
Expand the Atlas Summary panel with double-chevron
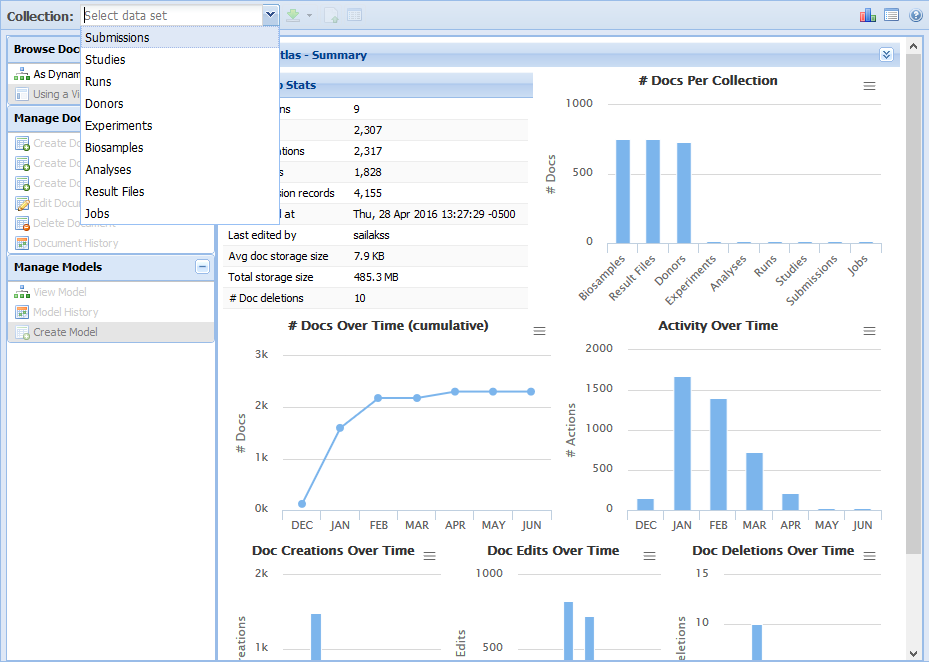[x=885, y=55]
